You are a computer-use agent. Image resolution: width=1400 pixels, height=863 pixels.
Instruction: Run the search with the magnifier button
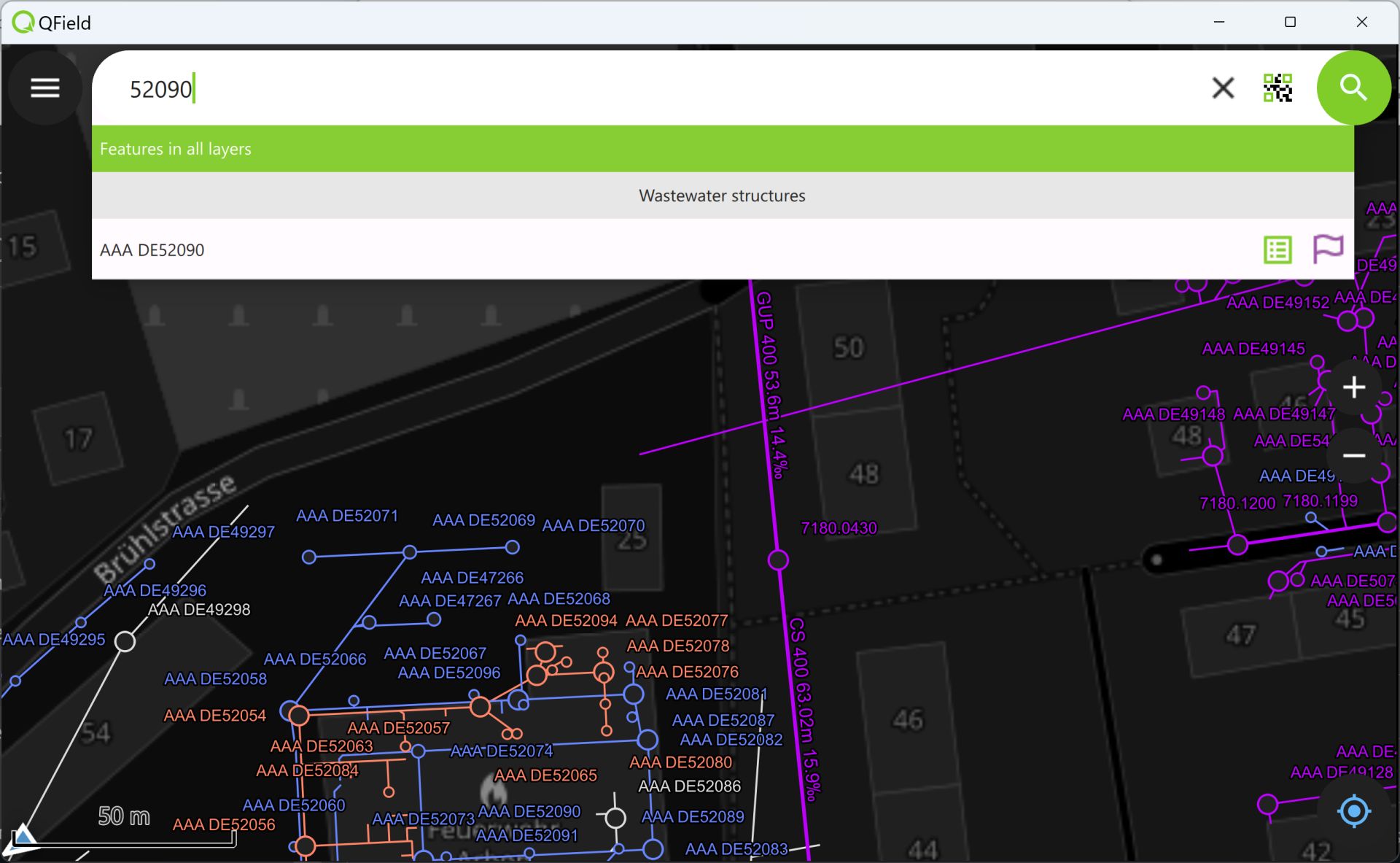[1353, 88]
